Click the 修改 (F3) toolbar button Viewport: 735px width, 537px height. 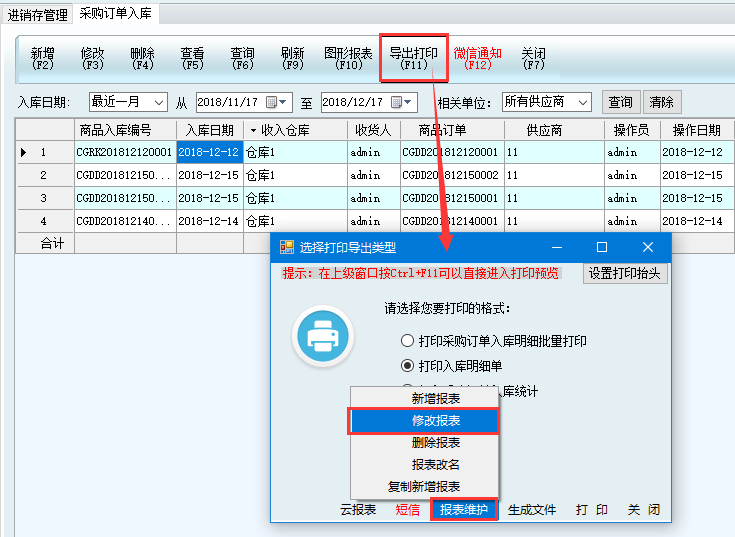click(93, 58)
